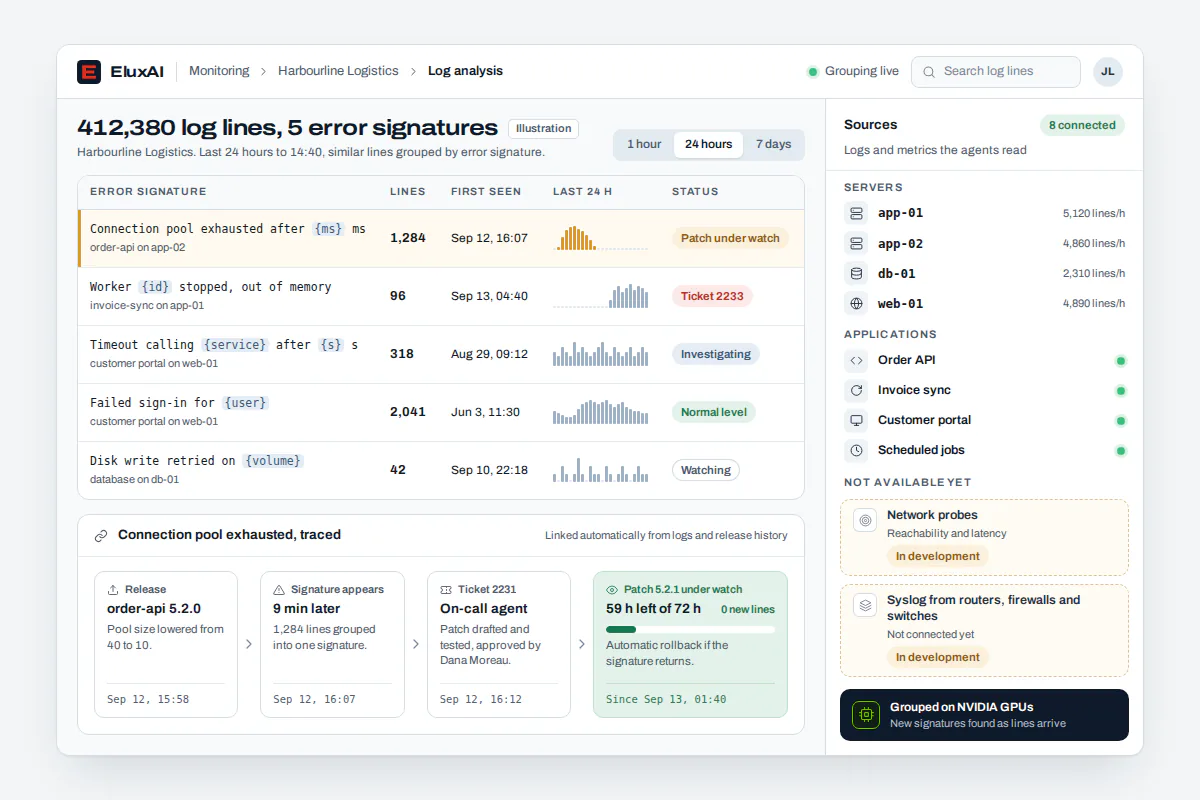This screenshot has width=1200, height=800.
Task: Click the 8 connected badge
Action: click(x=1082, y=125)
